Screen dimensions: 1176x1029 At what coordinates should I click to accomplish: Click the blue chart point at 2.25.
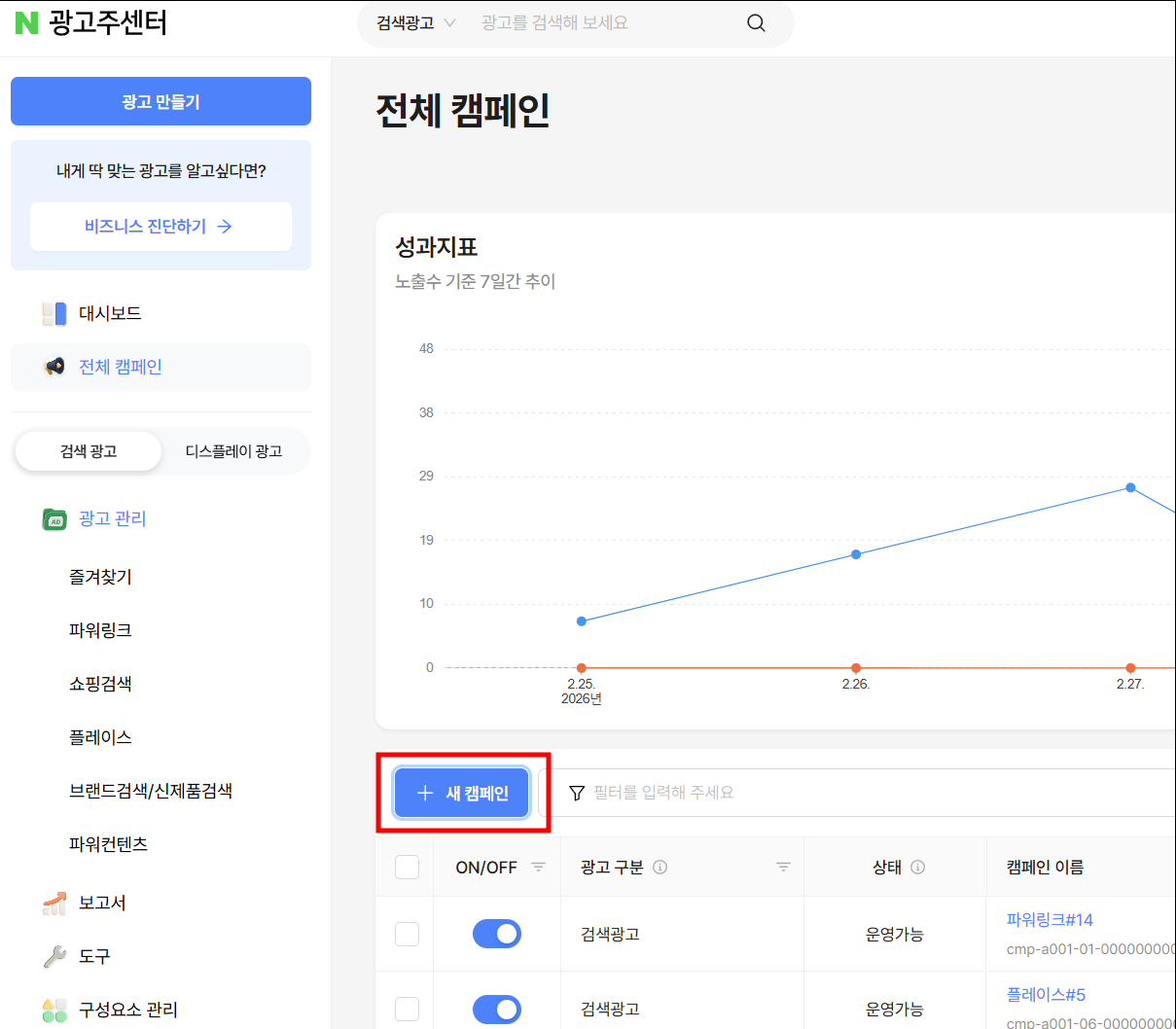point(582,621)
